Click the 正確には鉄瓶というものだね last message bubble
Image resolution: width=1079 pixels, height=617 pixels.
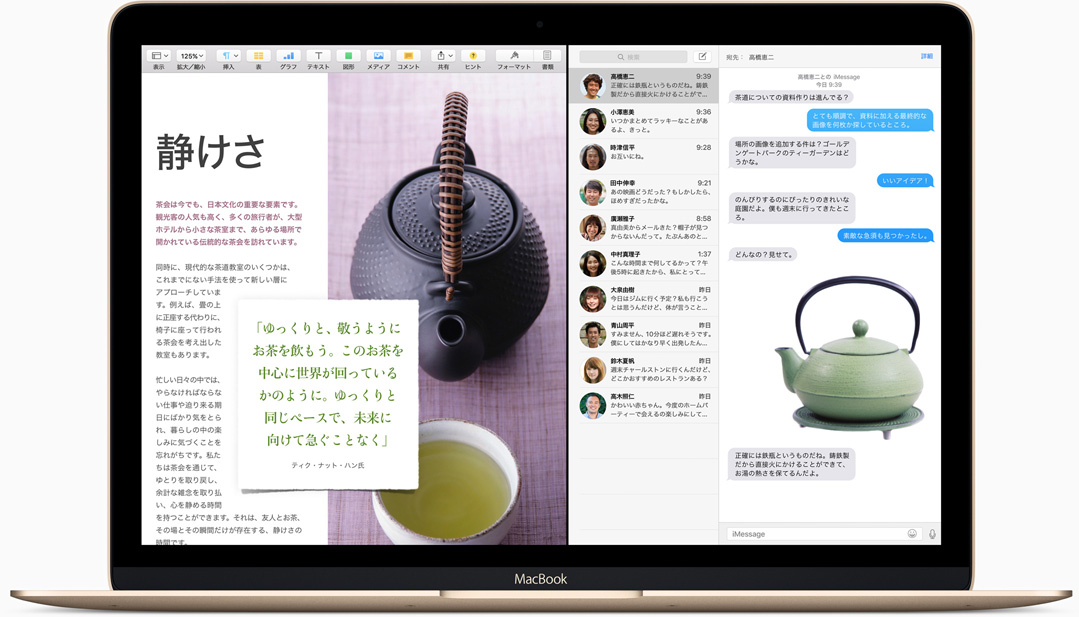click(792, 464)
